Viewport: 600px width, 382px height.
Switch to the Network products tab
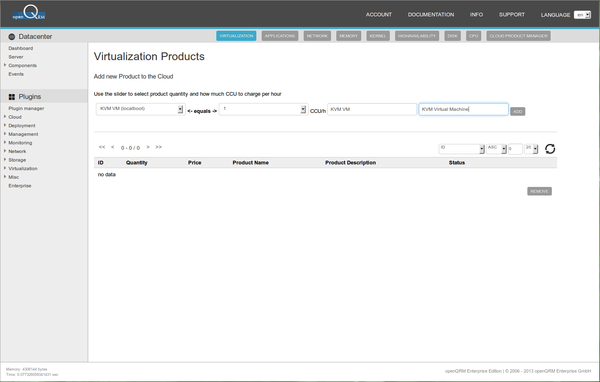[x=317, y=36]
